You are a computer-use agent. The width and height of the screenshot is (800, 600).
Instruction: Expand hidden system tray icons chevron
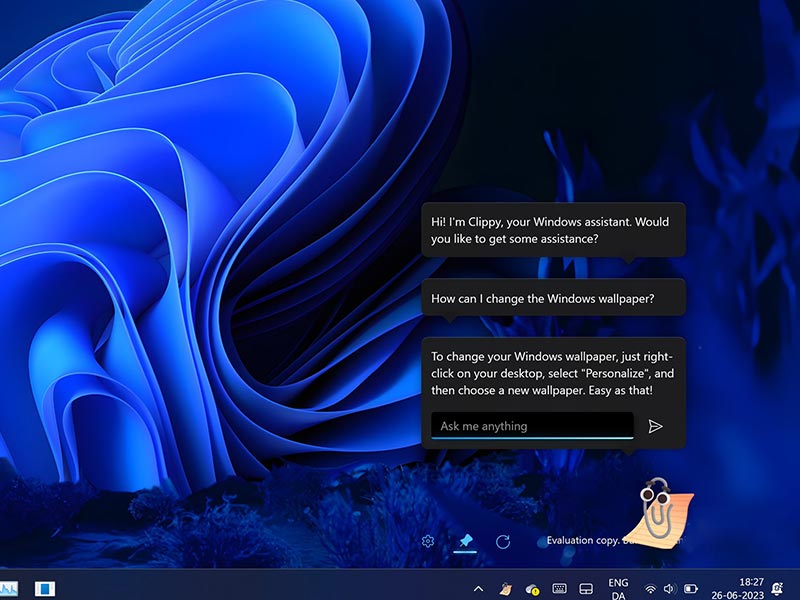pyautogui.click(x=478, y=588)
